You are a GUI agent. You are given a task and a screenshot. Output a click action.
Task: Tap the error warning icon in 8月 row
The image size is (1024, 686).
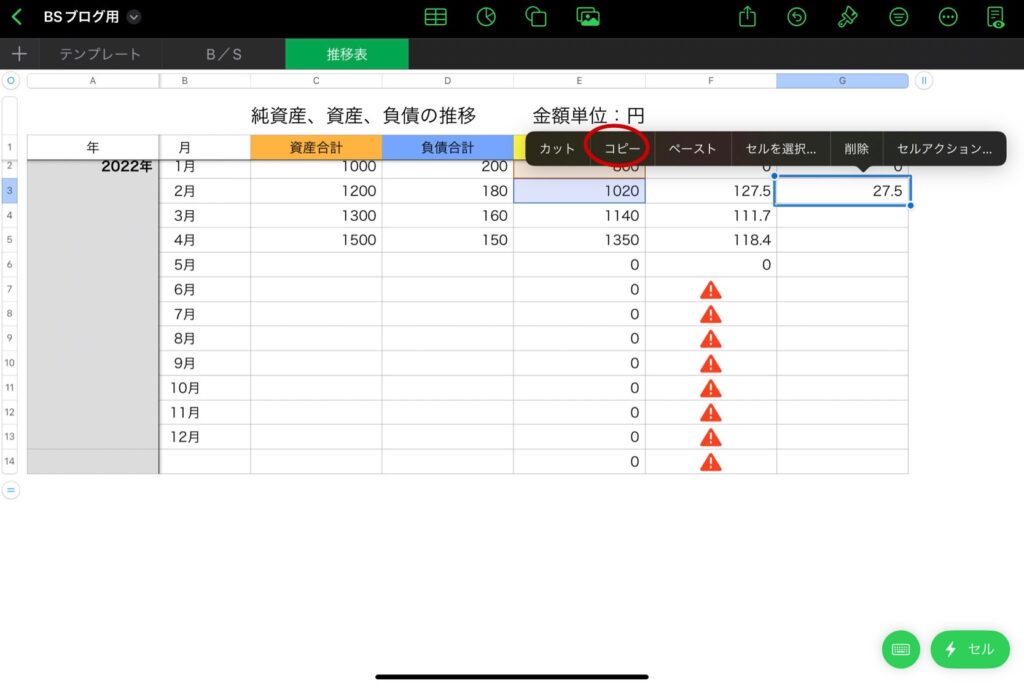tap(711, 339)
